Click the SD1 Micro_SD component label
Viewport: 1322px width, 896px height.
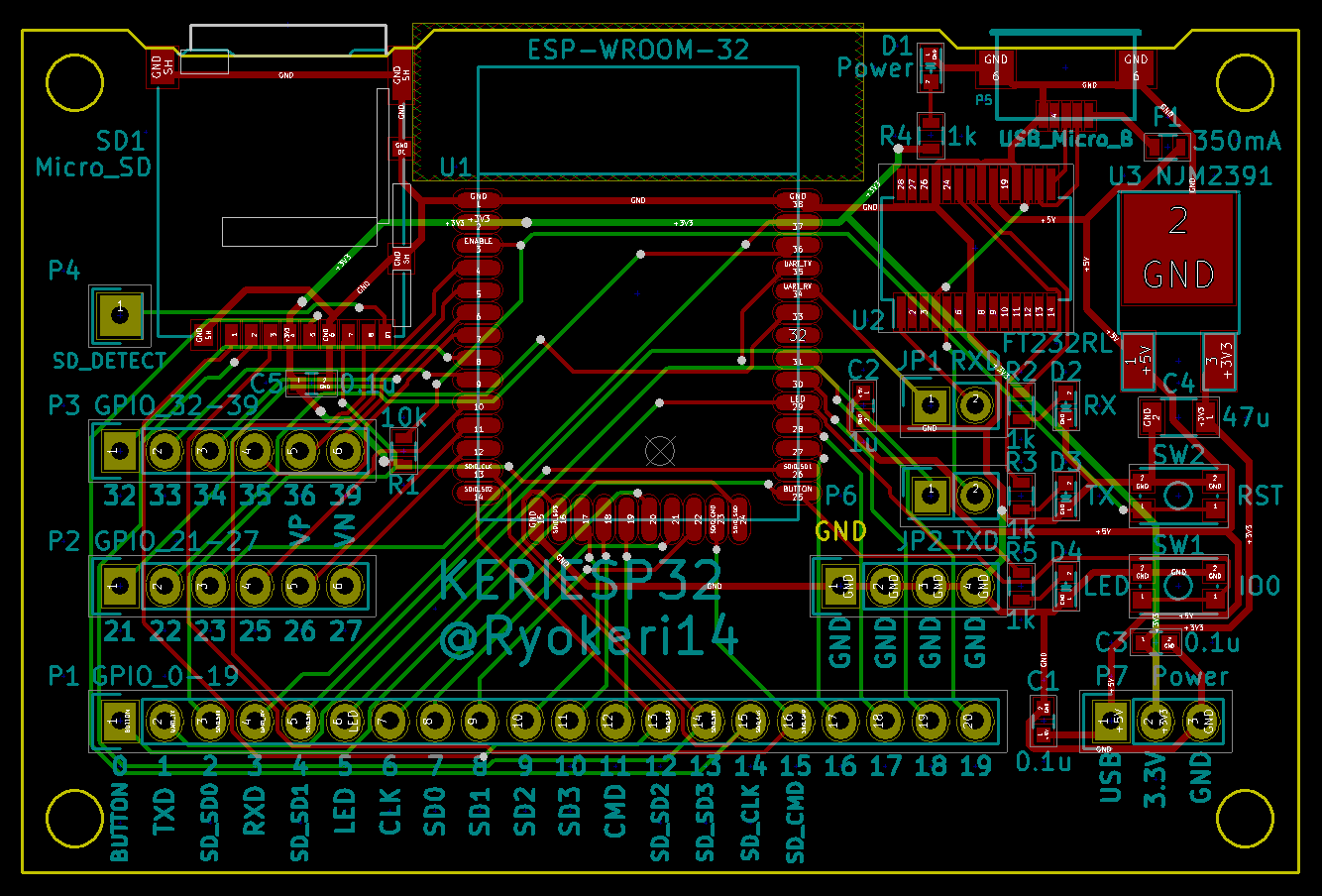coord(94,154)
